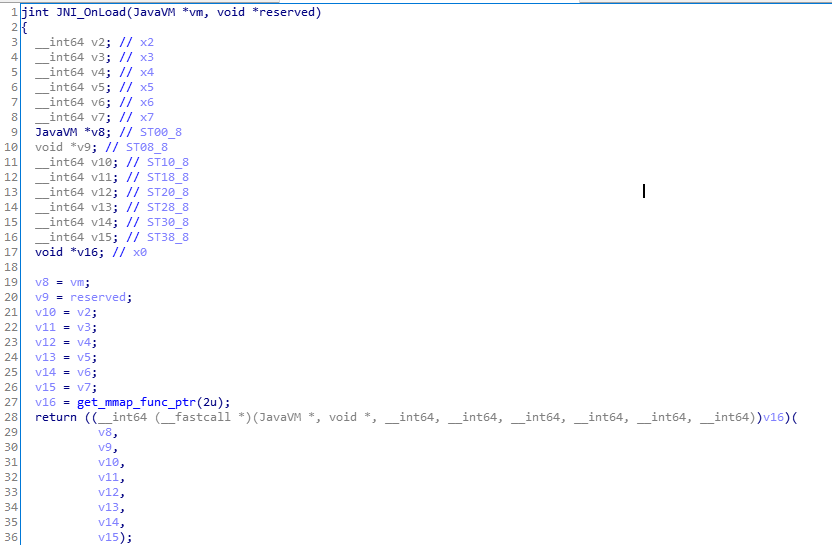Select the 'void *v16;' declaration
Screen dimensions: 832x545
pyautogui.click(x=70, y=252)
